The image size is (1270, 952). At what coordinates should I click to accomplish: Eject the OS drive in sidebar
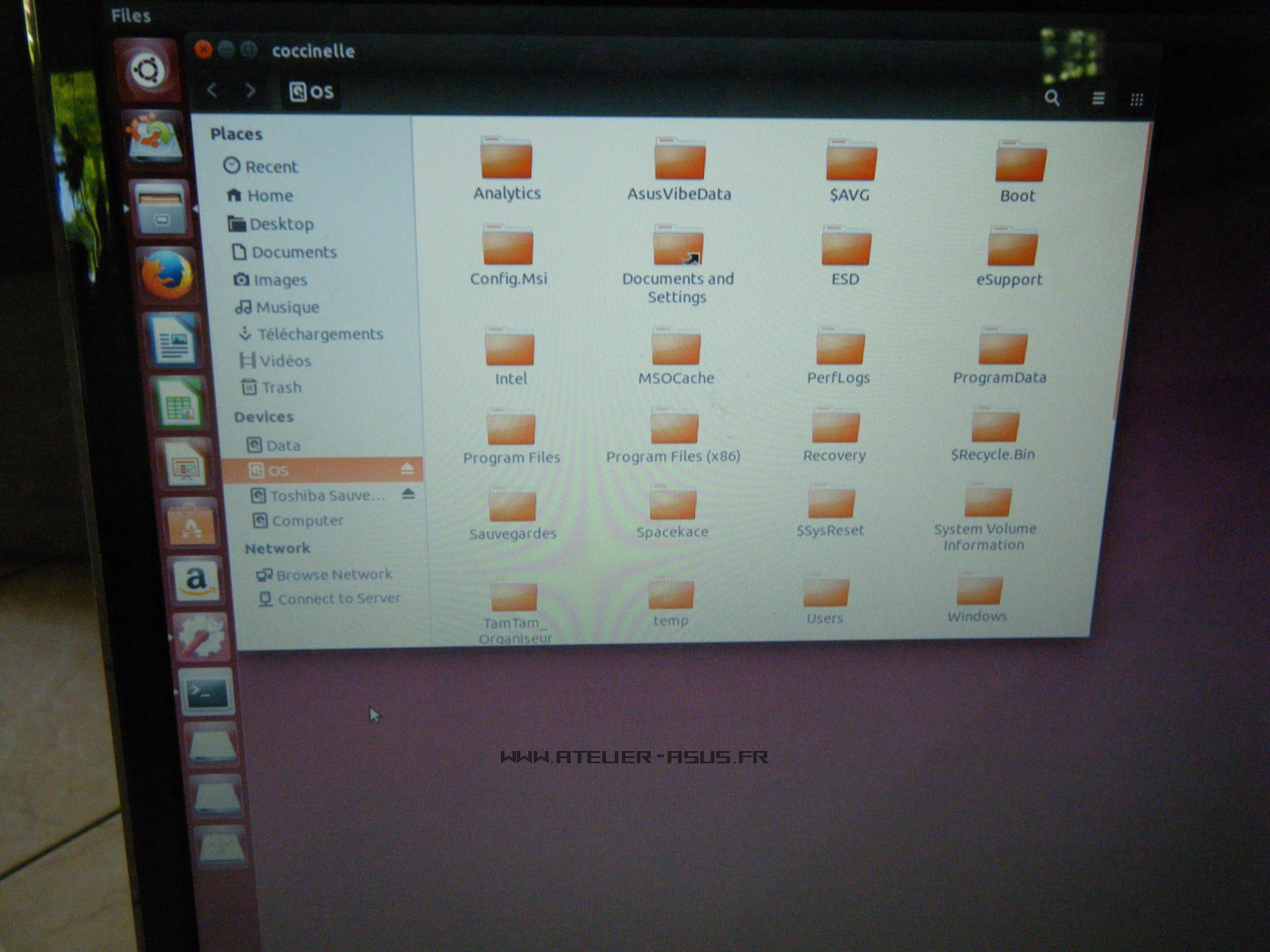pyautogui.click(x=407, y=468)
